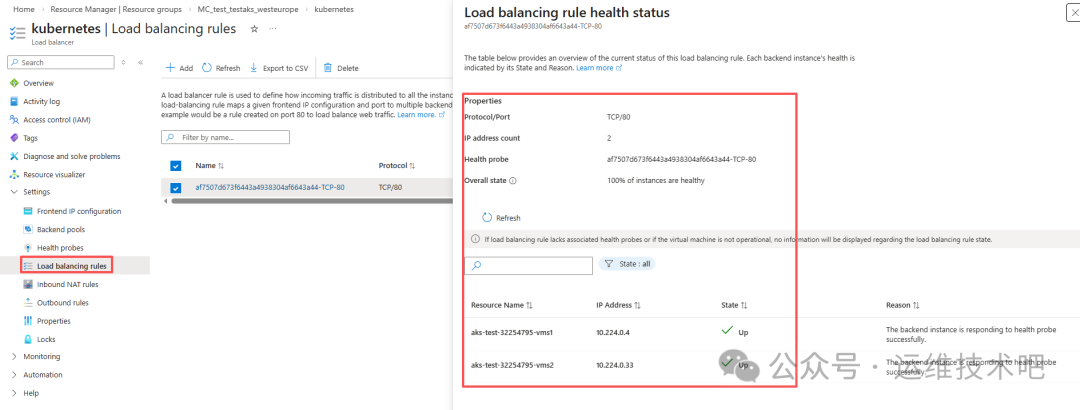Close the health status panel
Image resolution: width=1080 pixels, height=410 pixels.
[x=1072, y=12]
